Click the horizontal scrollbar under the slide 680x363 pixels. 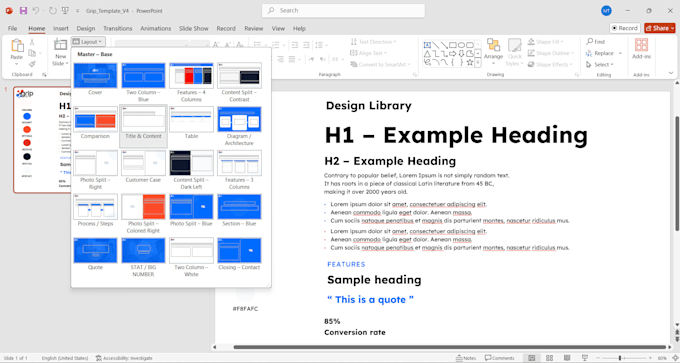coord(449,347)
